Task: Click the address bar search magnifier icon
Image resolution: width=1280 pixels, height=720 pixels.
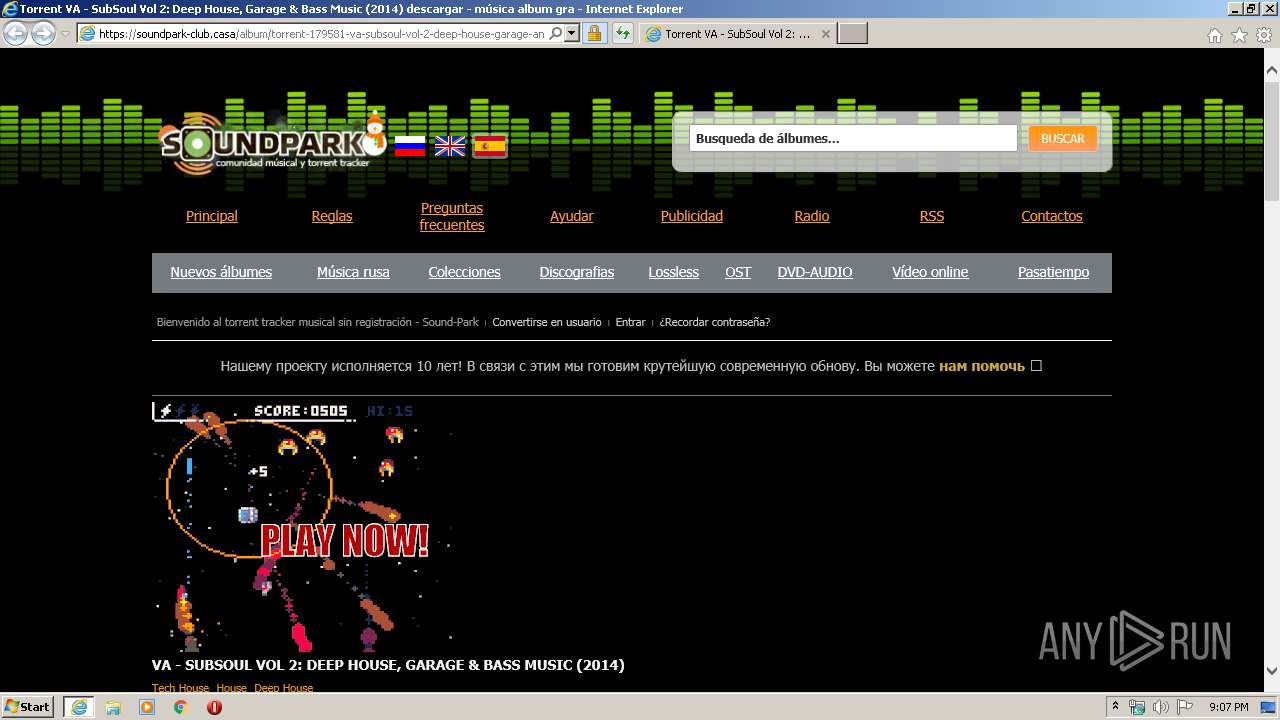Action: coord(556,34)
